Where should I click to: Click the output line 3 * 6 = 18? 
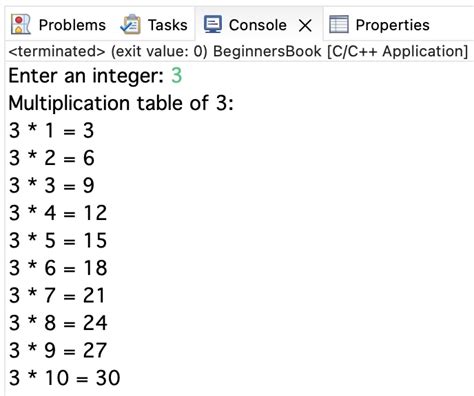coord(58,268)
